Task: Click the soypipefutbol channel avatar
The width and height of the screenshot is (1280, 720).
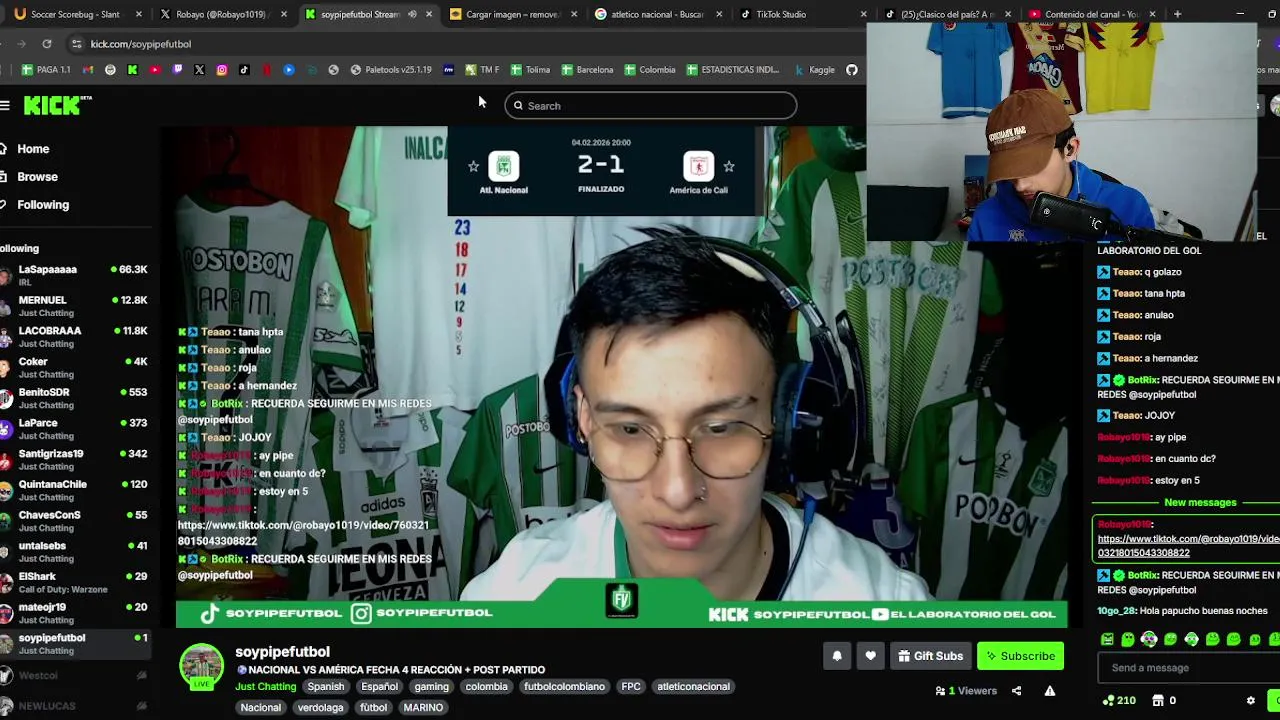Action: [201, 665]
